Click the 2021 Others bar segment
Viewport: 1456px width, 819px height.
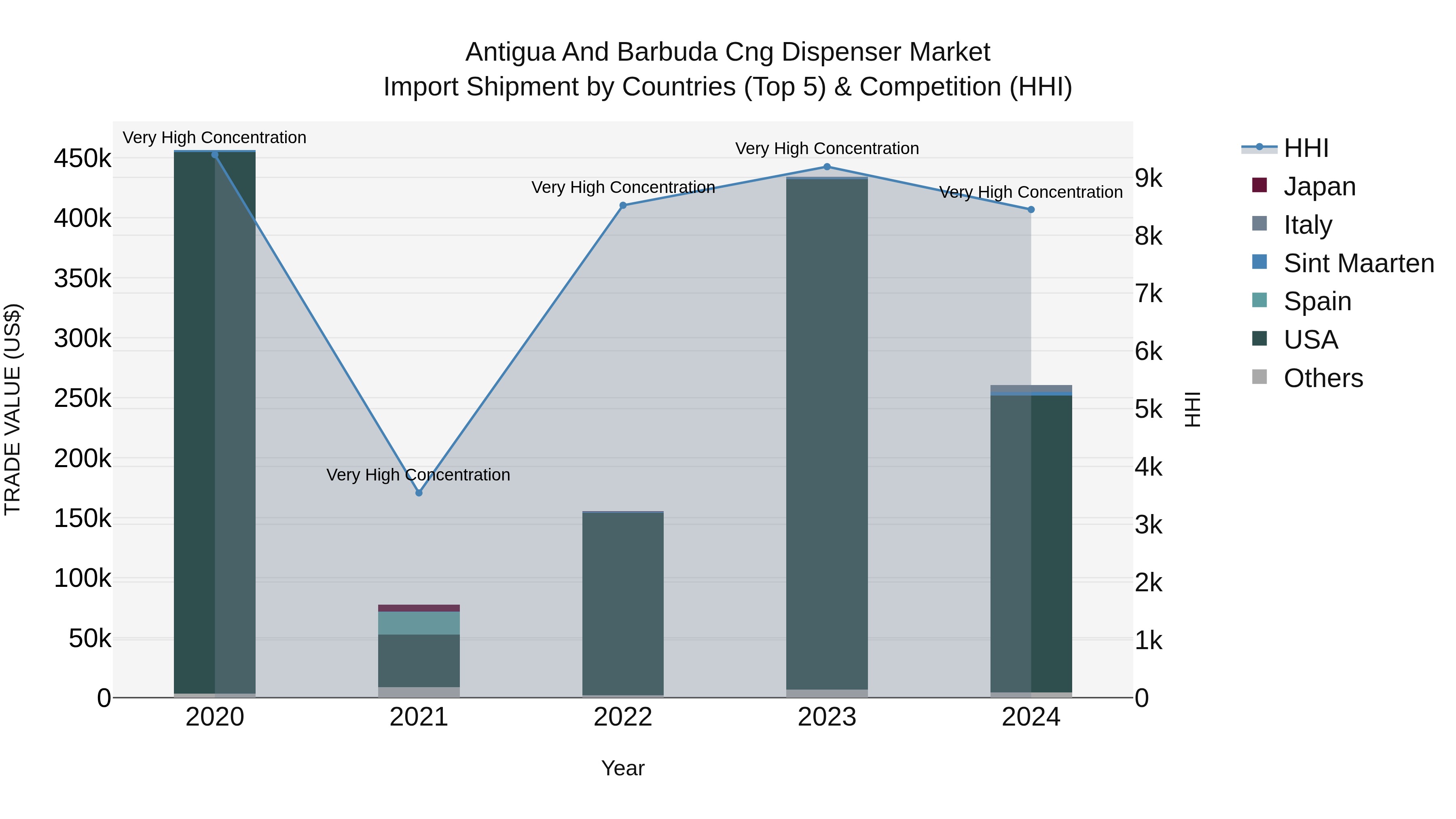[419, 692]
